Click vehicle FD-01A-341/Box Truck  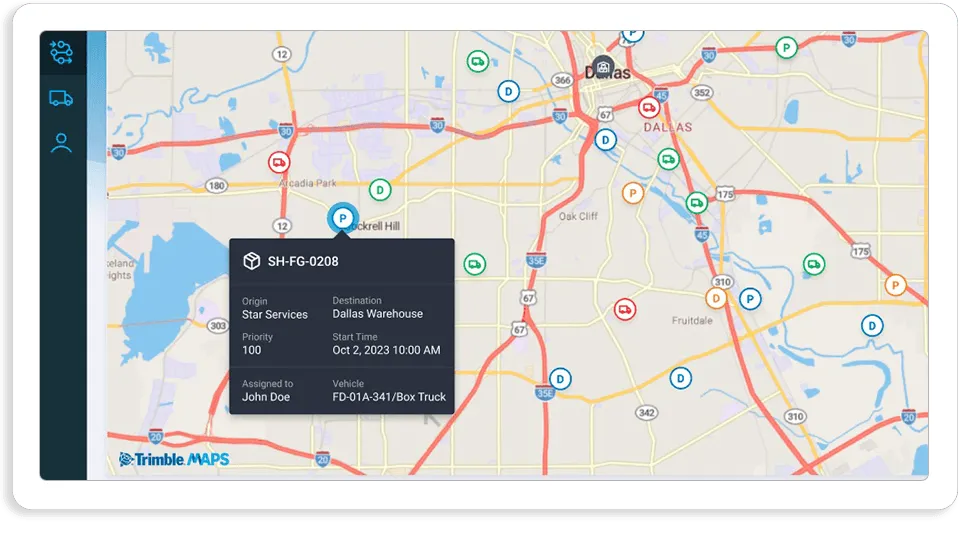pos(389,397)
